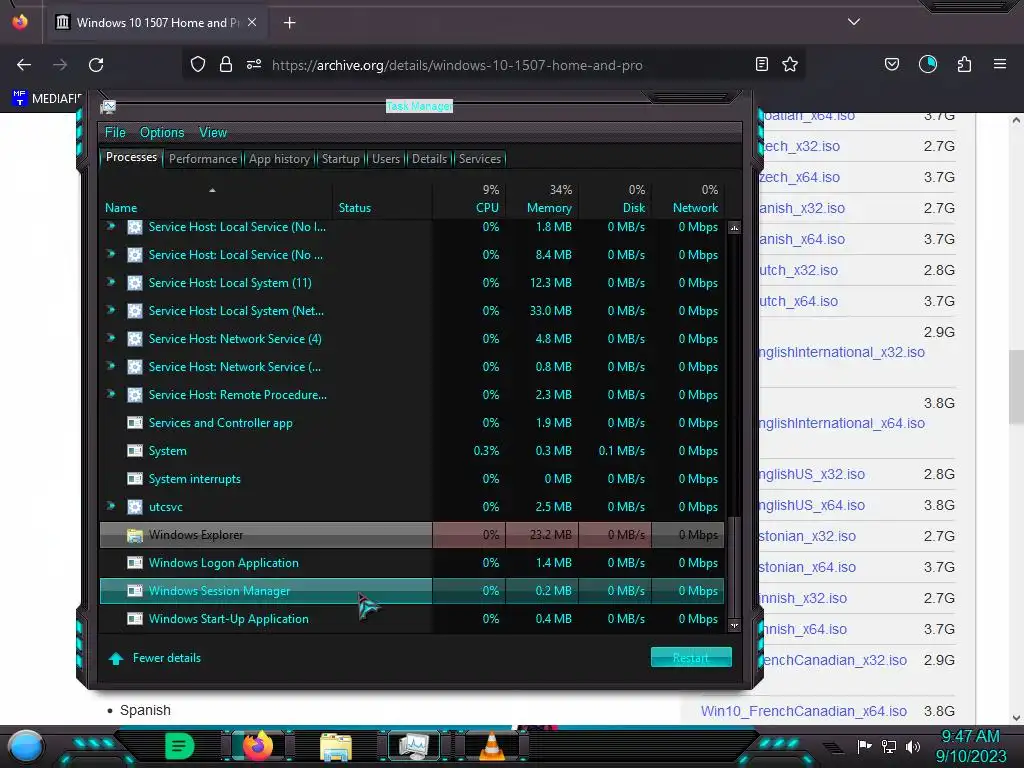
Task: Close the Windows 10 1507 tab
Action: click(252, 22)
